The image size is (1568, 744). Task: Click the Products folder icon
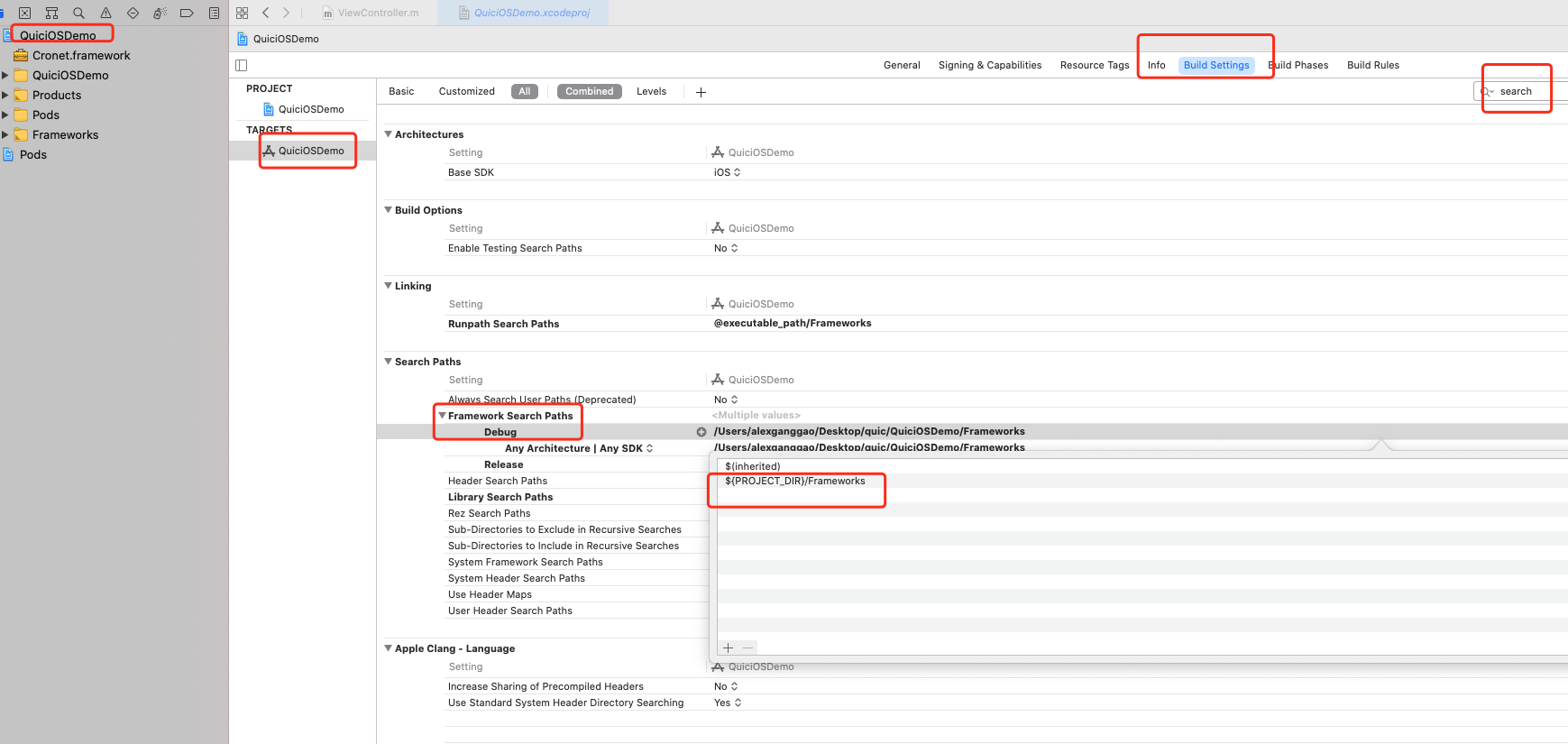[x=21, y=95]
